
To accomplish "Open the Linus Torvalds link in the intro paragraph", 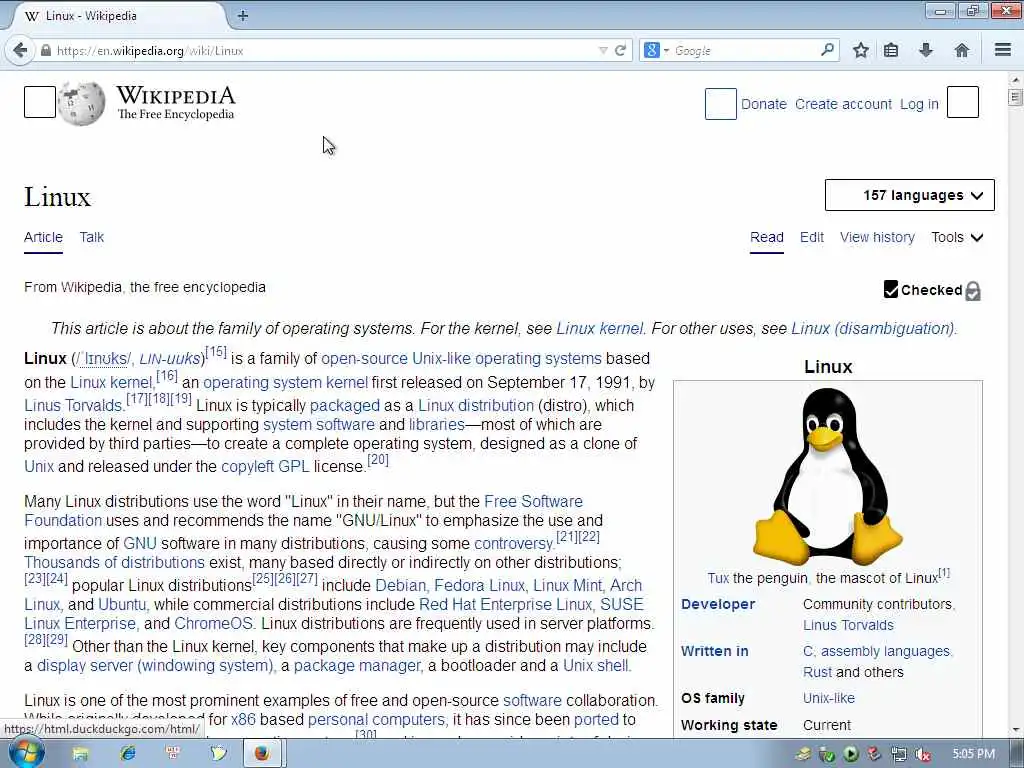I will coord(73,406).
